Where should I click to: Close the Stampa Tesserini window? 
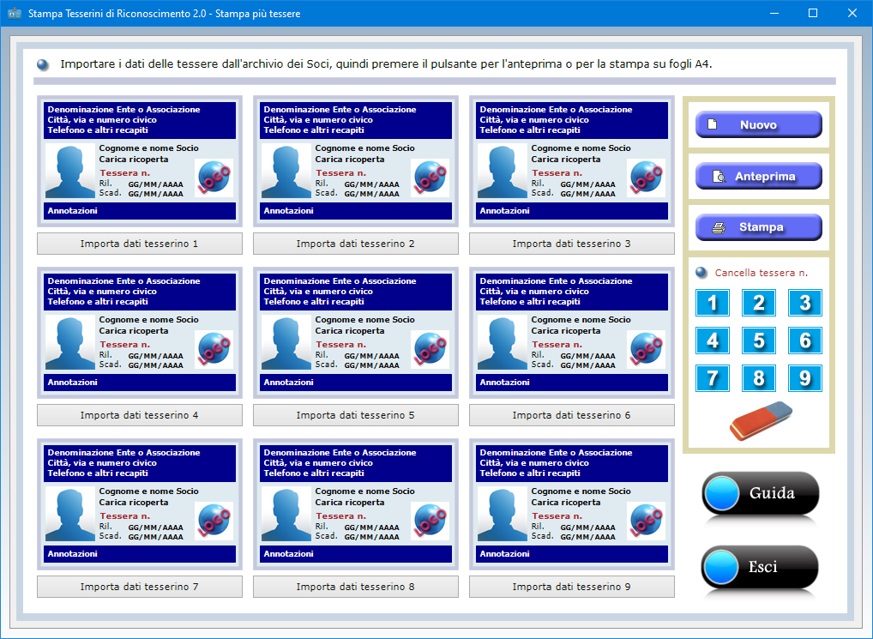click(852, 13)
